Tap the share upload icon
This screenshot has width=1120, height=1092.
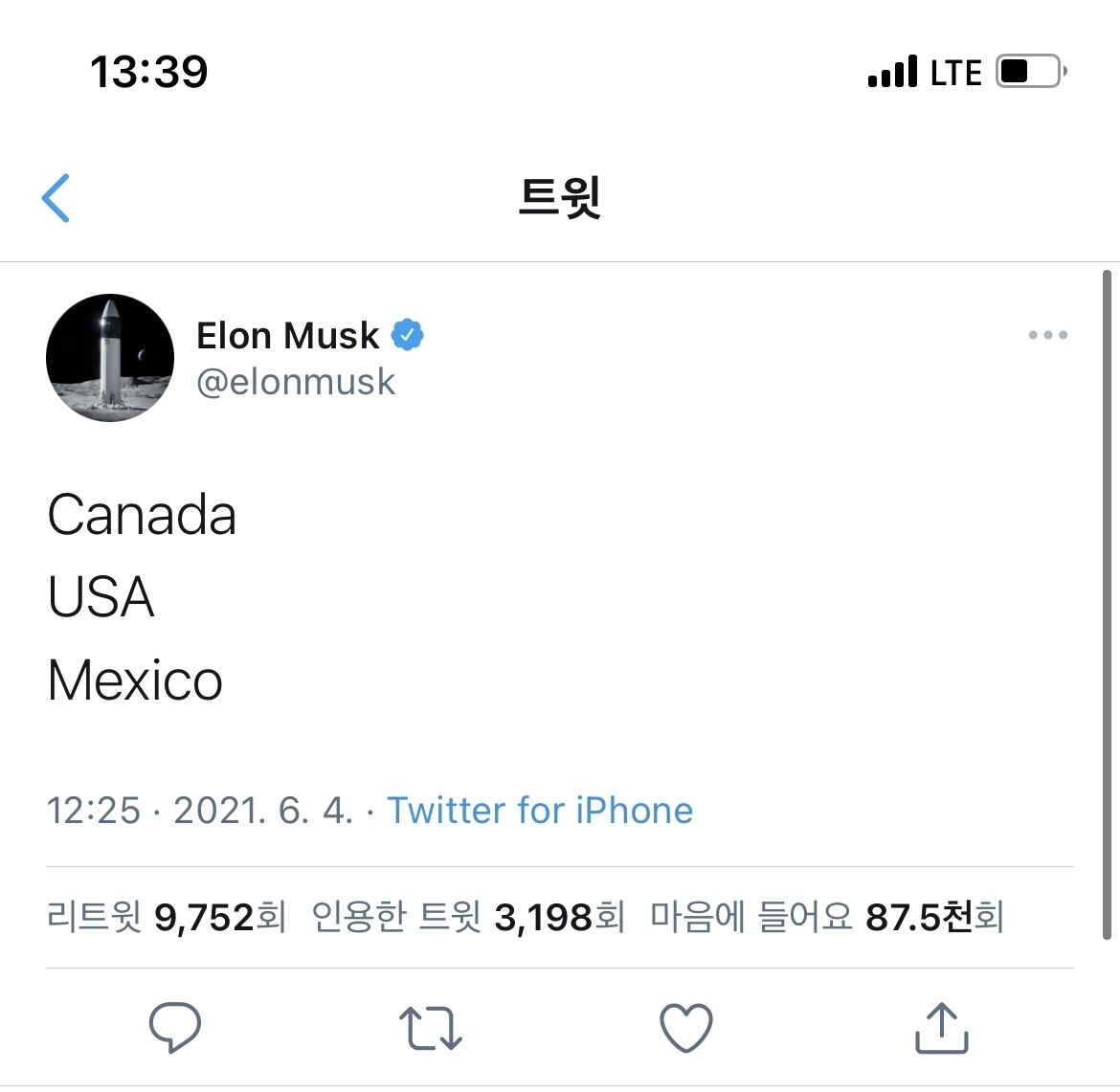942,1028
